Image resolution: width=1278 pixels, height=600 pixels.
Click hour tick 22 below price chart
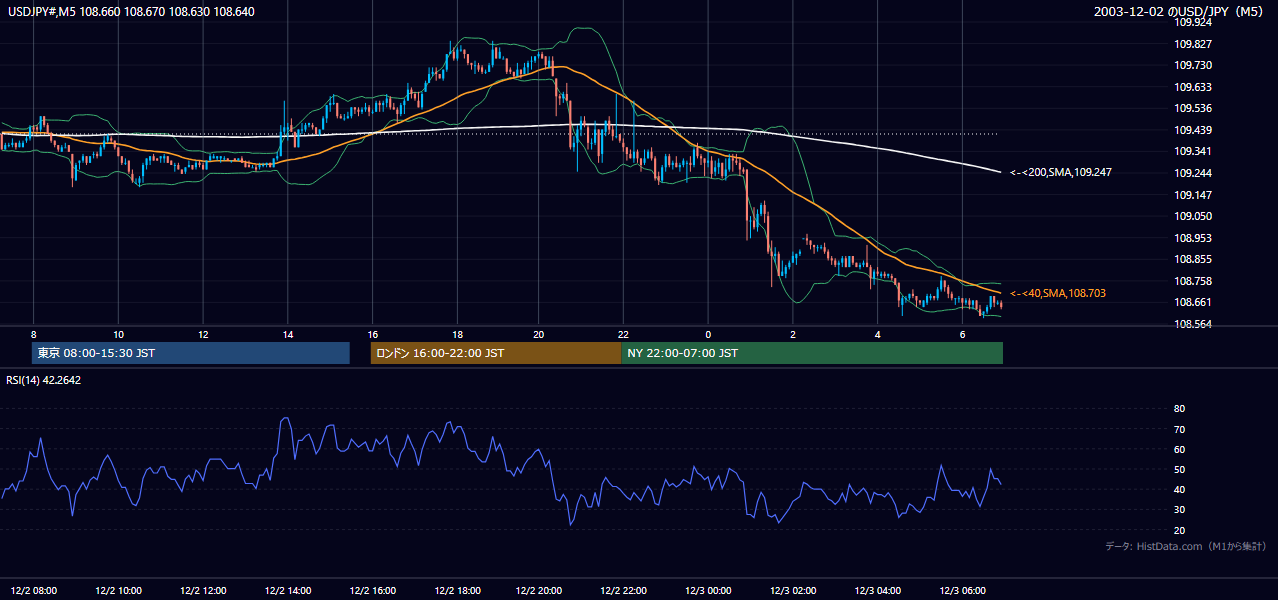pyautogui.click(x=623, y=334)
